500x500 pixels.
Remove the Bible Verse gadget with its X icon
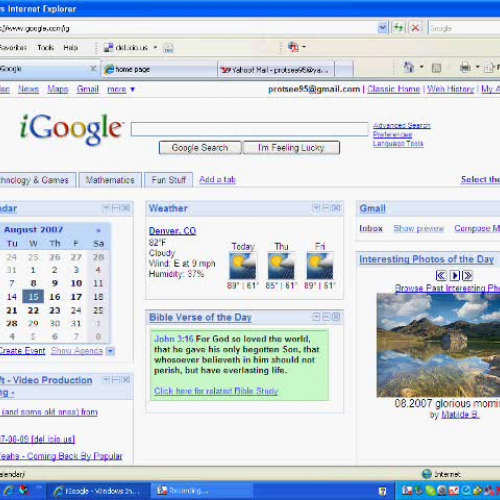336,317
